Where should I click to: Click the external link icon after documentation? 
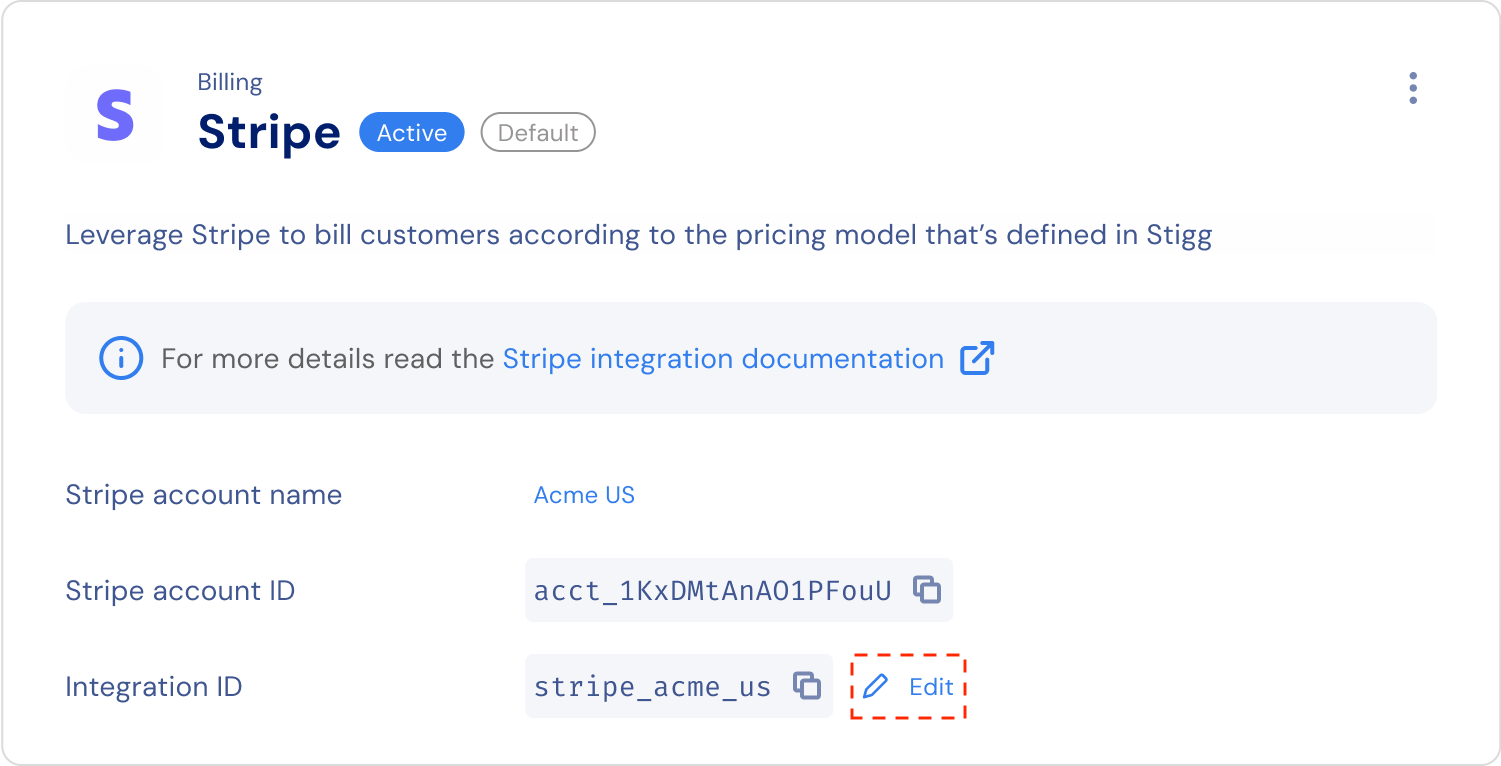tap(977, 358)
